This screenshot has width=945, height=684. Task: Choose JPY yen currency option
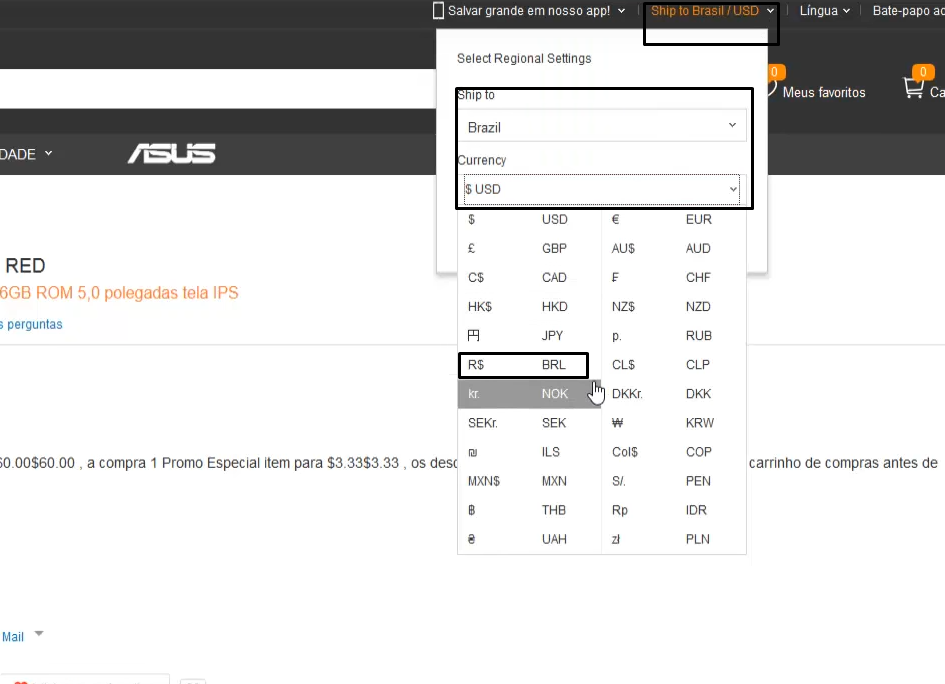(x=529, y=336)
